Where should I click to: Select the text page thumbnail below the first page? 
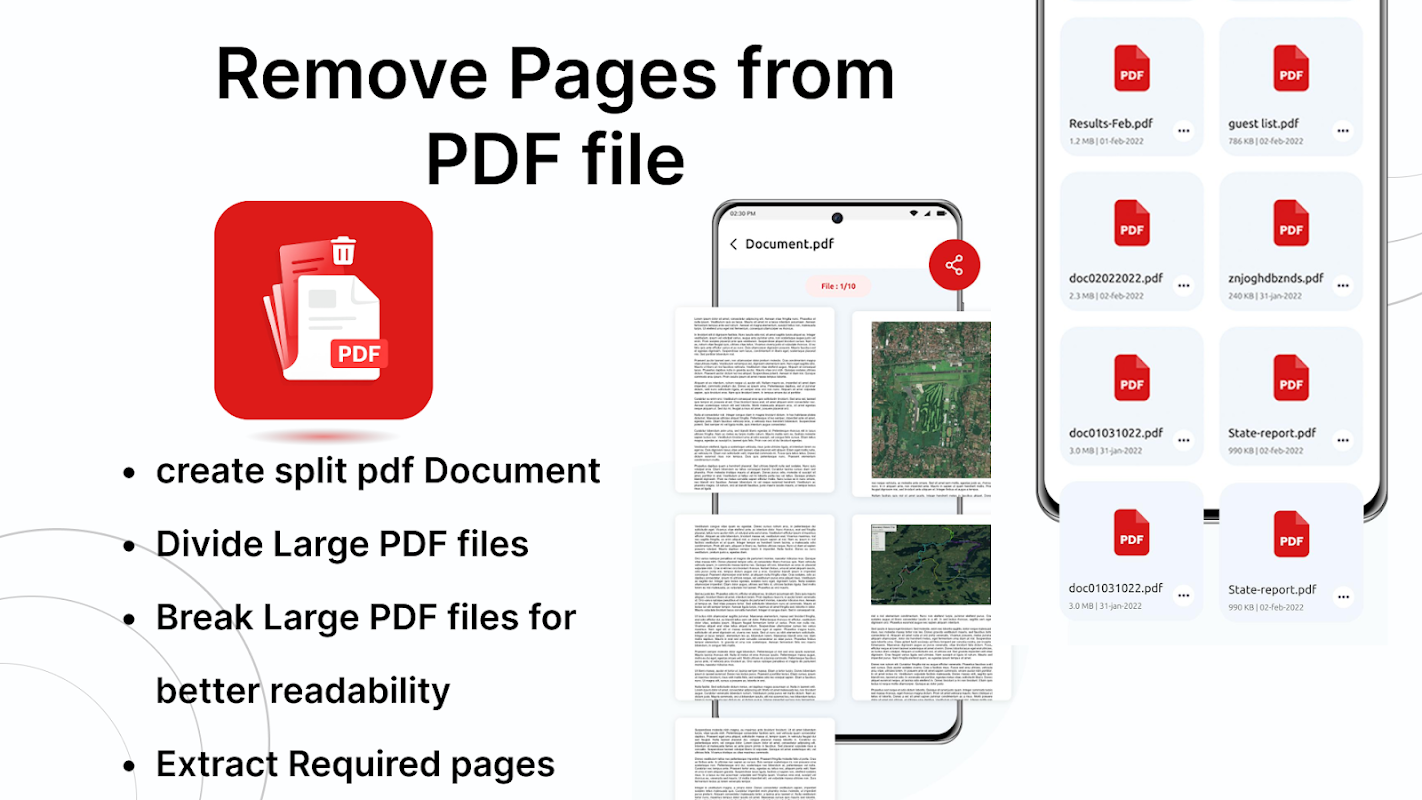[x=755, y=607]
